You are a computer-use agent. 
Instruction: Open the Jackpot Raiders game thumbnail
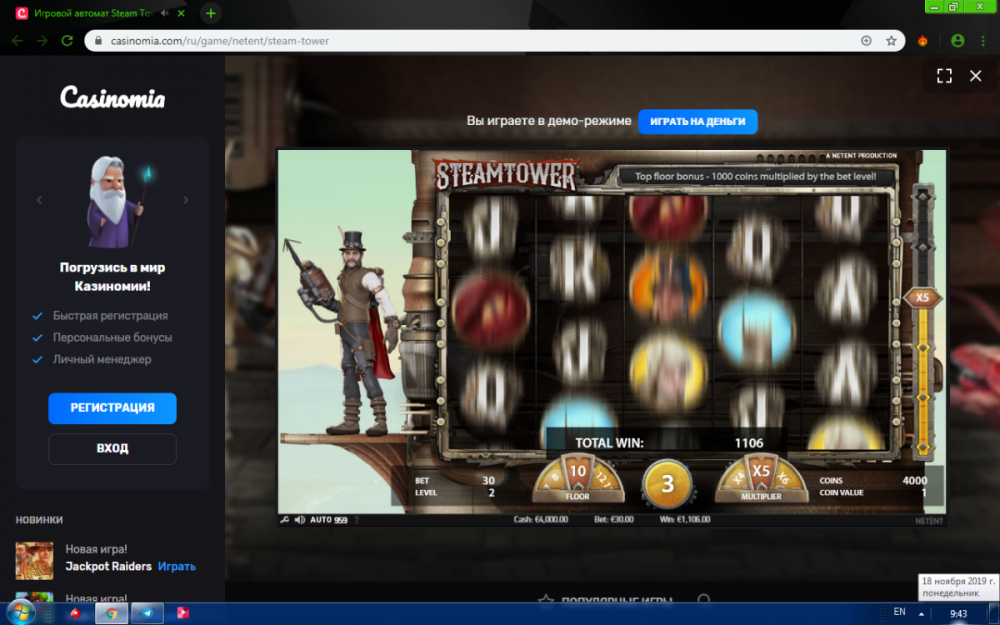[34, 560]
